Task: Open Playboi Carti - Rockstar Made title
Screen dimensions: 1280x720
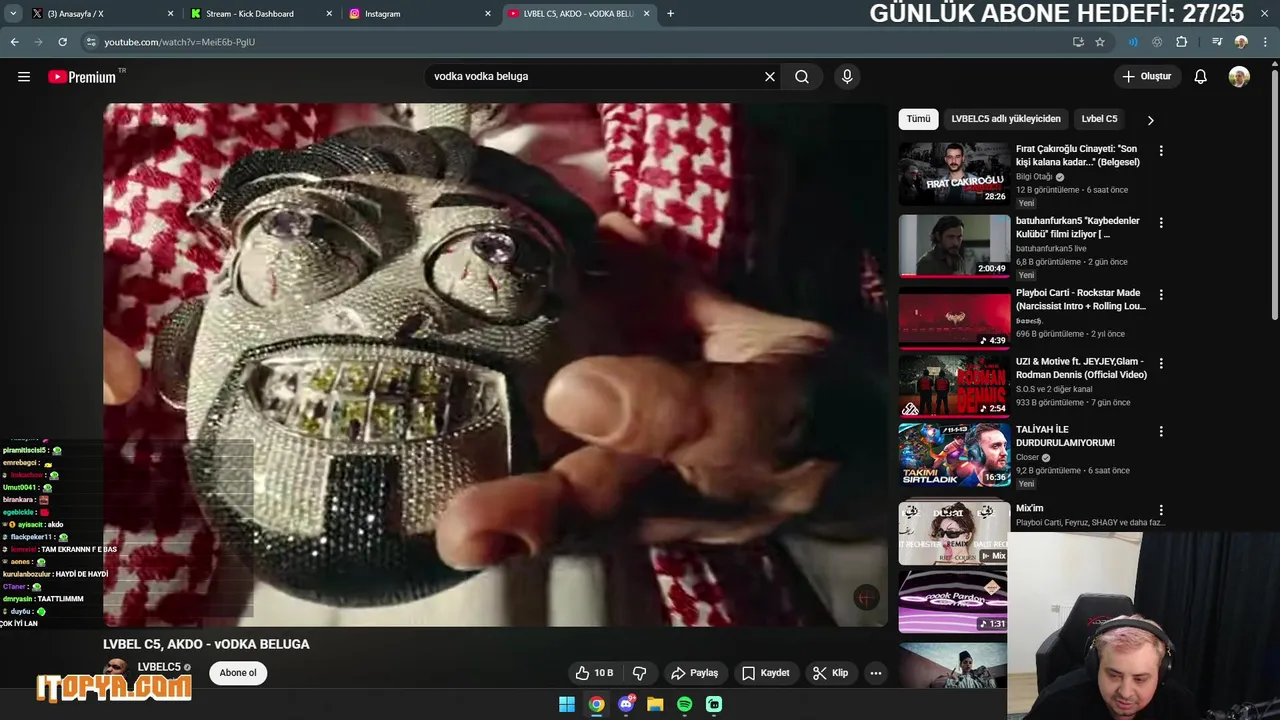Action: pos(1081,300)
